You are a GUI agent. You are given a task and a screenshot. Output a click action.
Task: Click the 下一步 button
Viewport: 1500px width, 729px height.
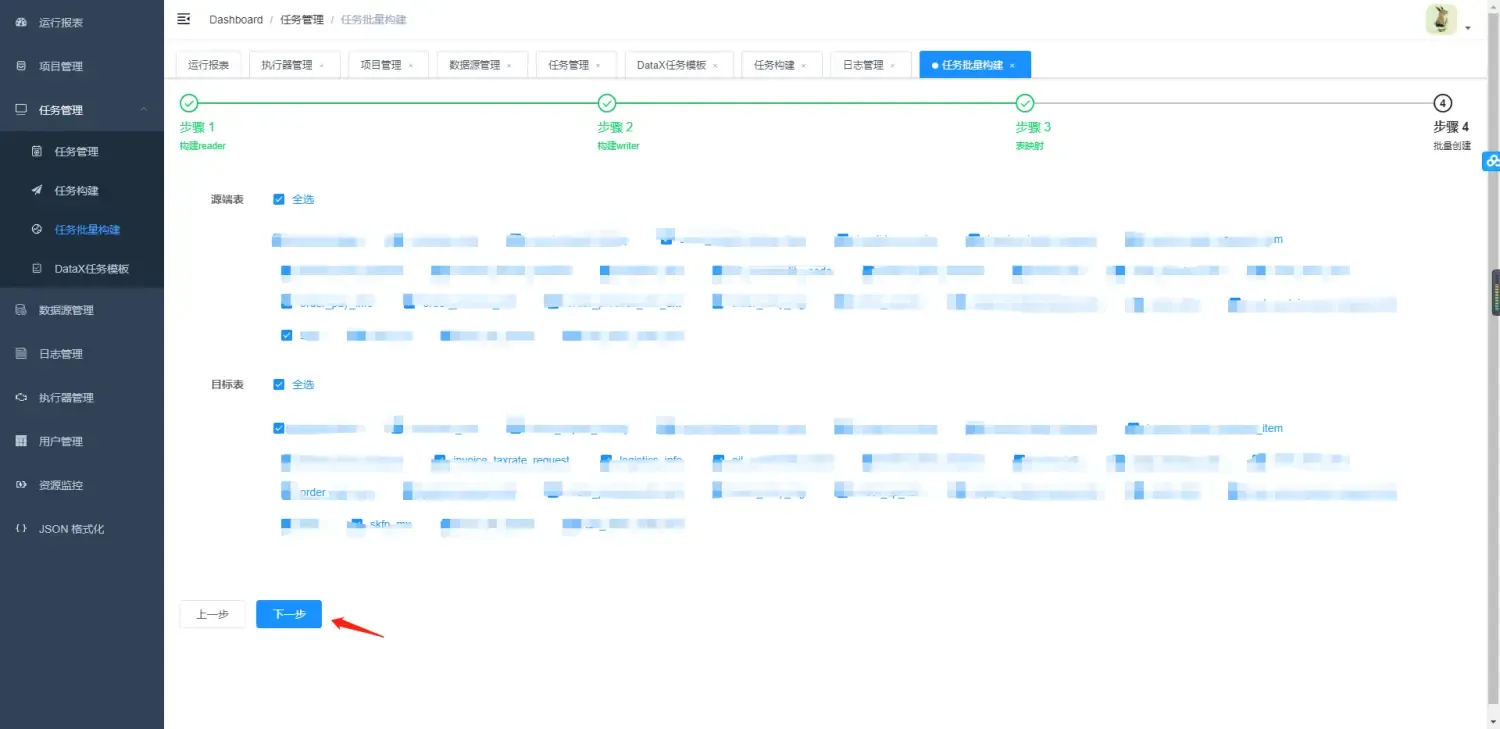(288, 614)
